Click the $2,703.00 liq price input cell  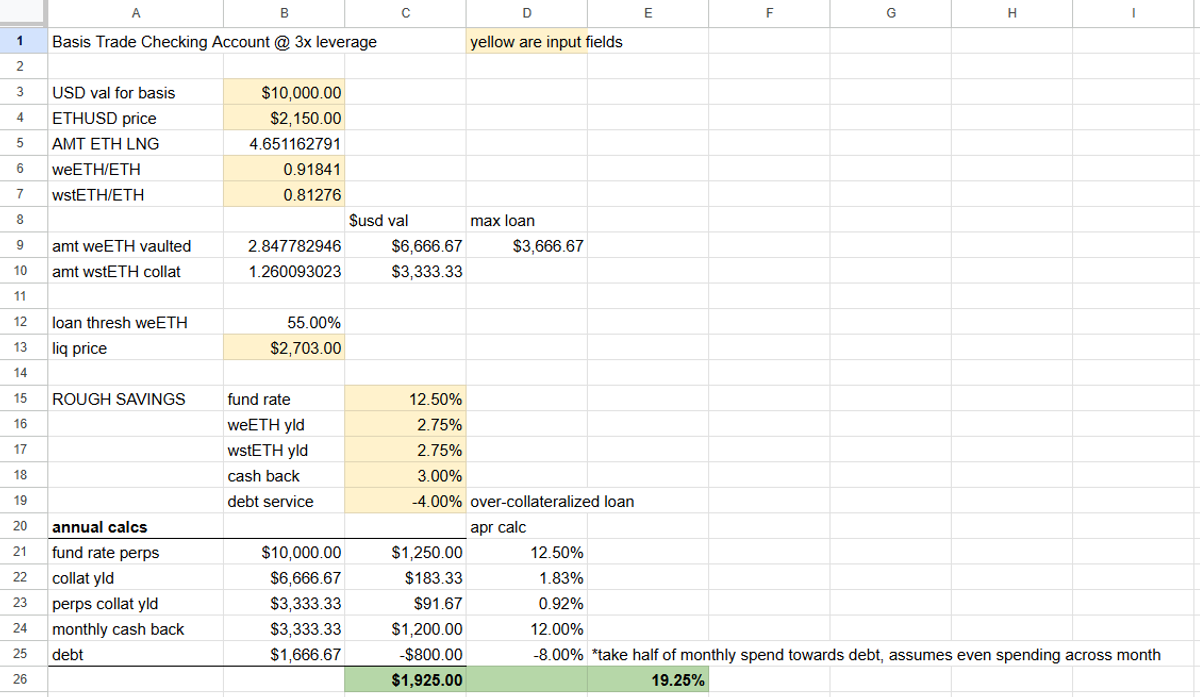[285, 348]
